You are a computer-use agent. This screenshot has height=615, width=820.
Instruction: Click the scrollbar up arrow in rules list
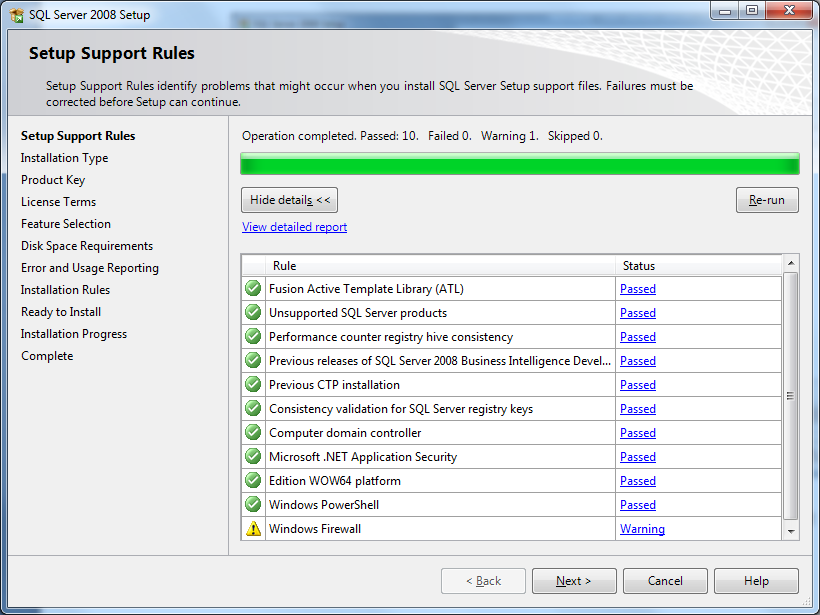point(791,263)
